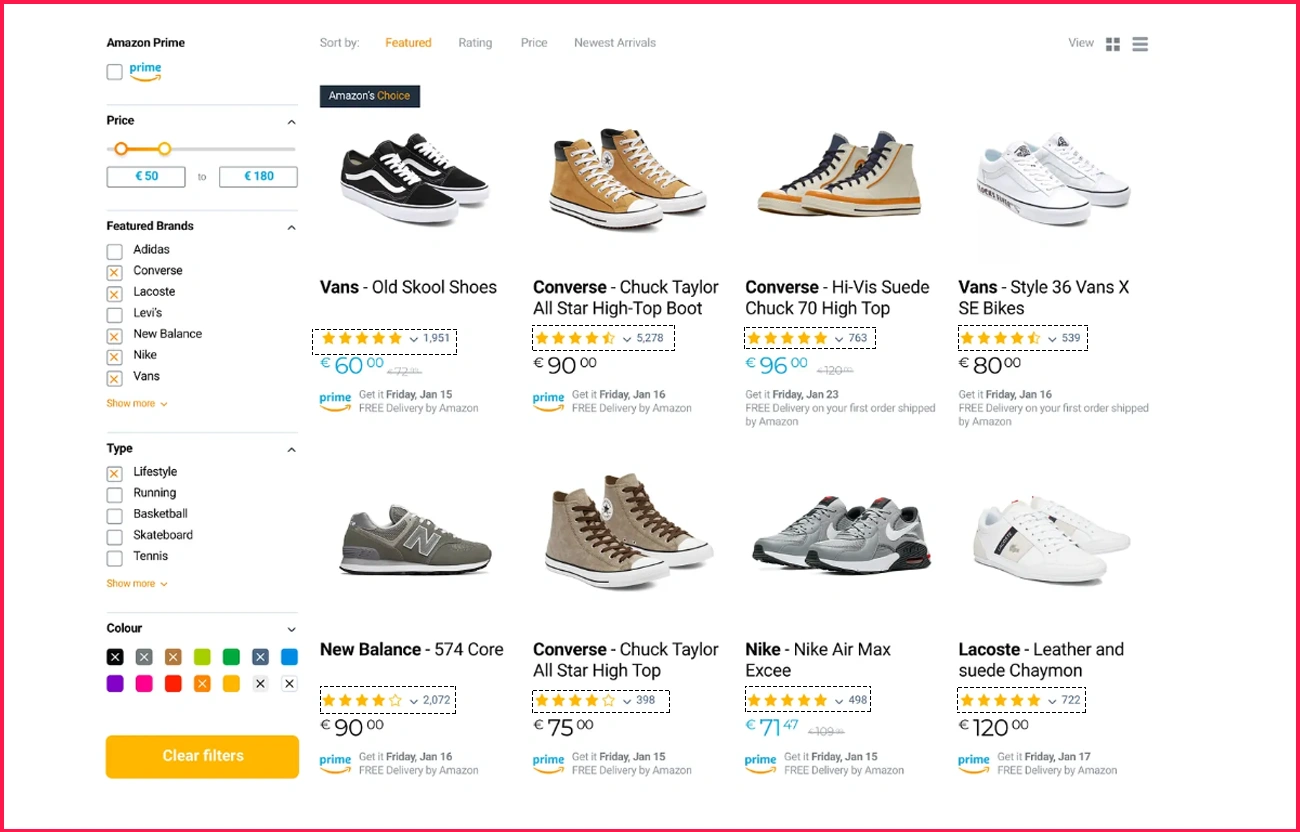Sort products by Rating
This screenshot has width=1300, height=832.
pos(475,43)
